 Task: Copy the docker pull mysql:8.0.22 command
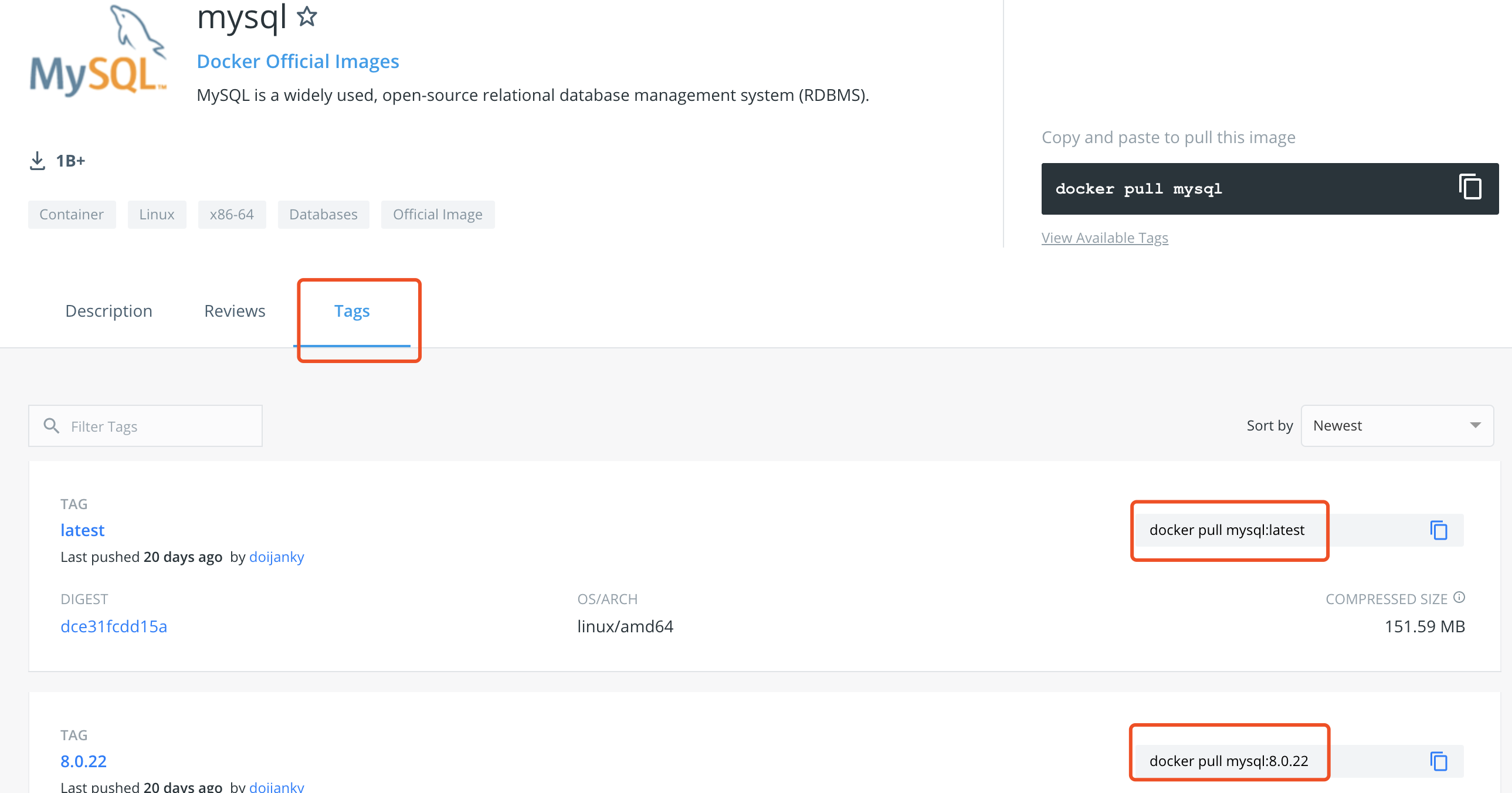coord(1439,761)
